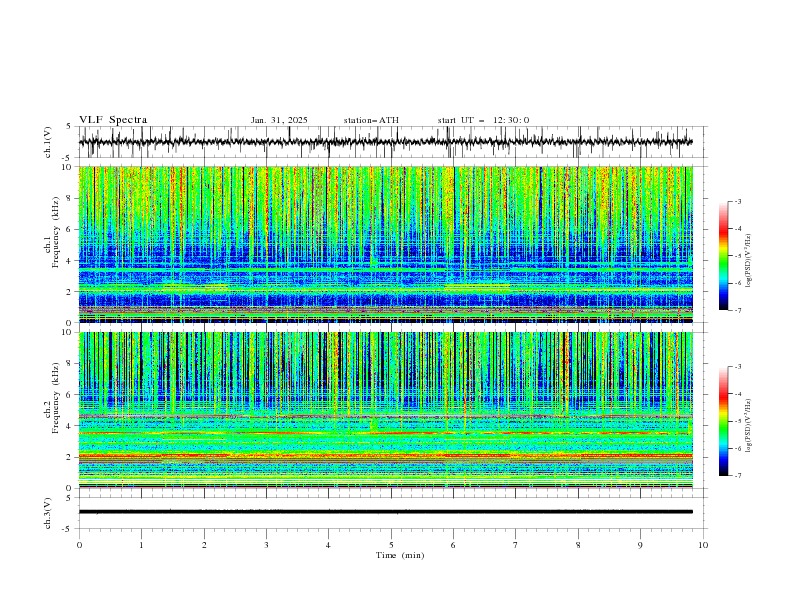This screenshot has width=792, height=612.
Task: Click the ch.1 voltage waveform trace
Action: tap(385, 142)
